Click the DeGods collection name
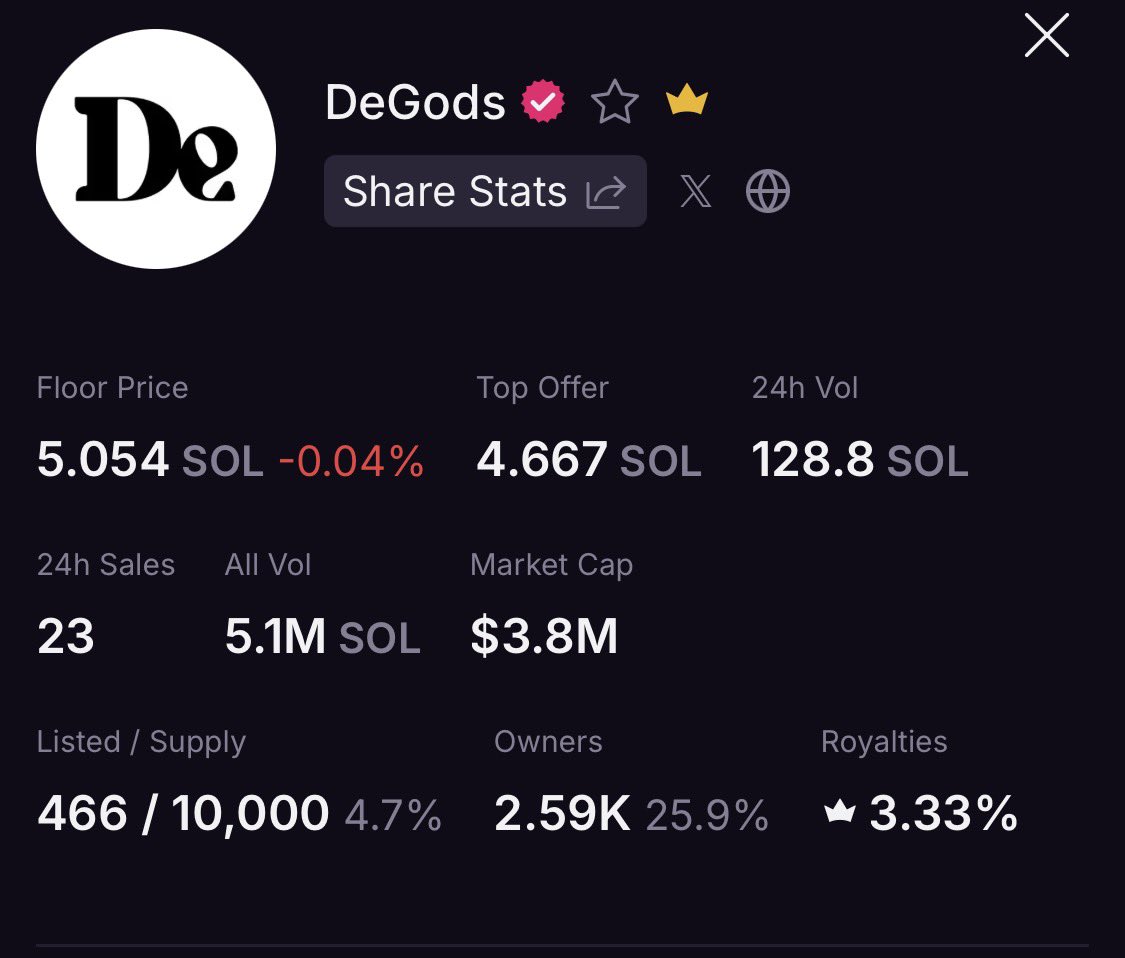Screen dimensions: 1125x958 (x=415, y=102)
